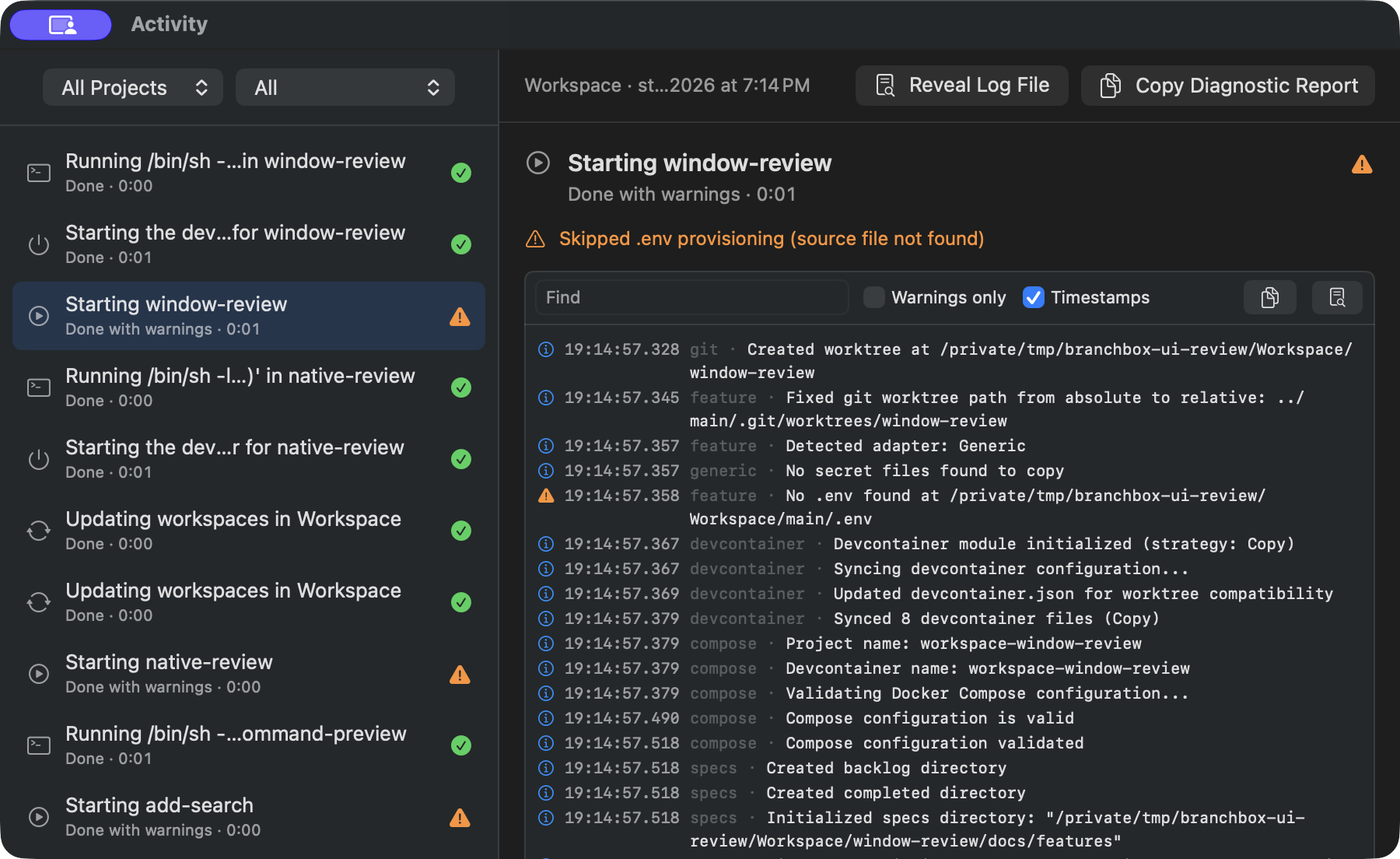
Task: Click power icon on 'Starting the dev…r for native-review'
Action: (39, 459)
